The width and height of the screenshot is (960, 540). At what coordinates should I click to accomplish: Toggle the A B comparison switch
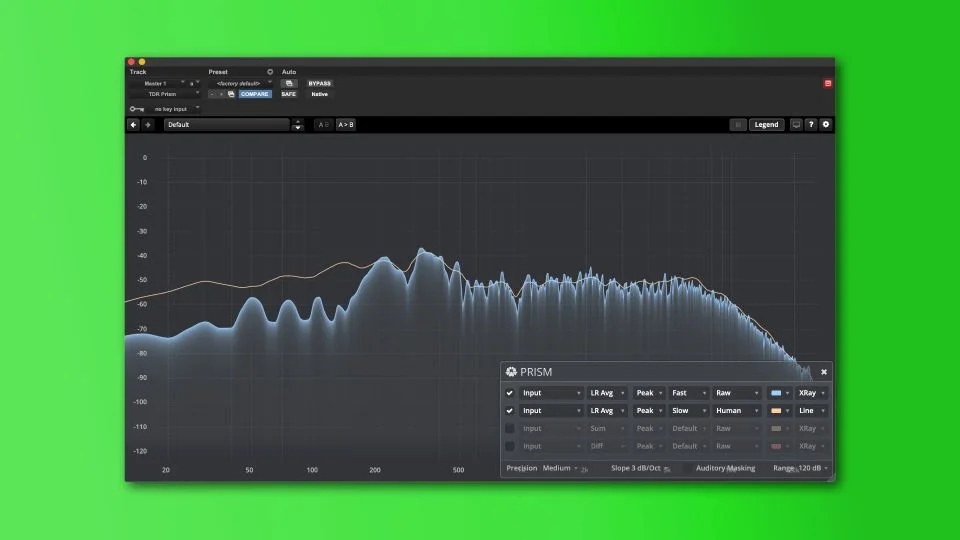click(323, 124)
